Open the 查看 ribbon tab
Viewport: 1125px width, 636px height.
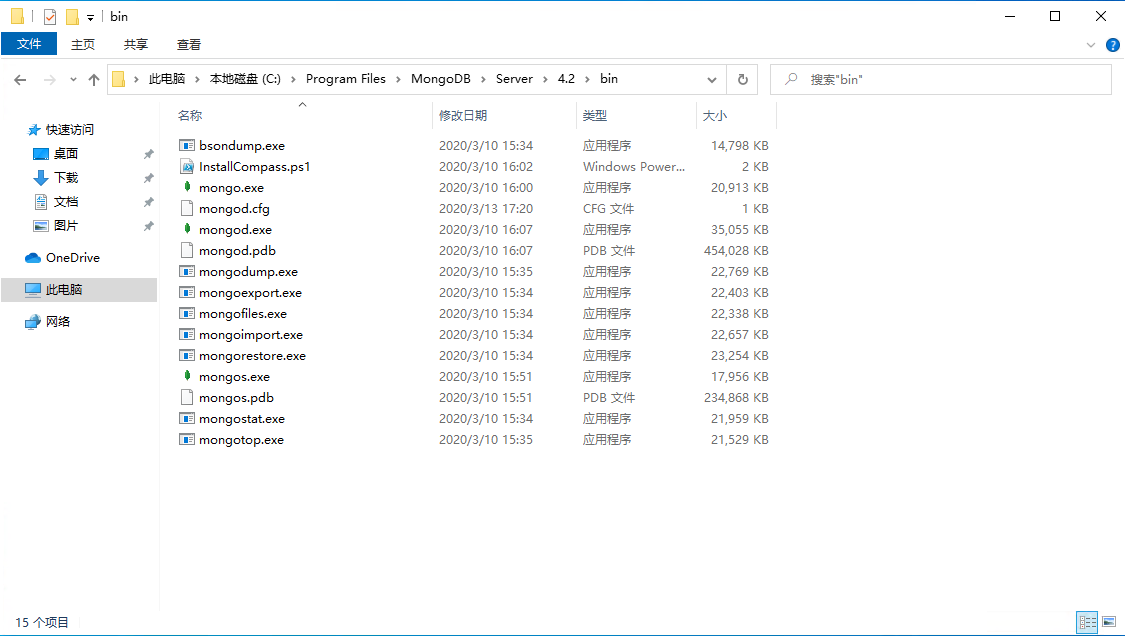tap(189, 45)
